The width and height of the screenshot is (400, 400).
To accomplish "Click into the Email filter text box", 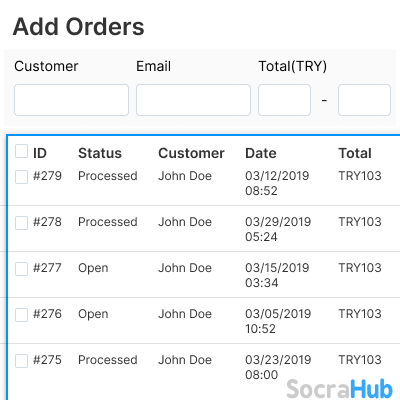I will pos(193,100).
